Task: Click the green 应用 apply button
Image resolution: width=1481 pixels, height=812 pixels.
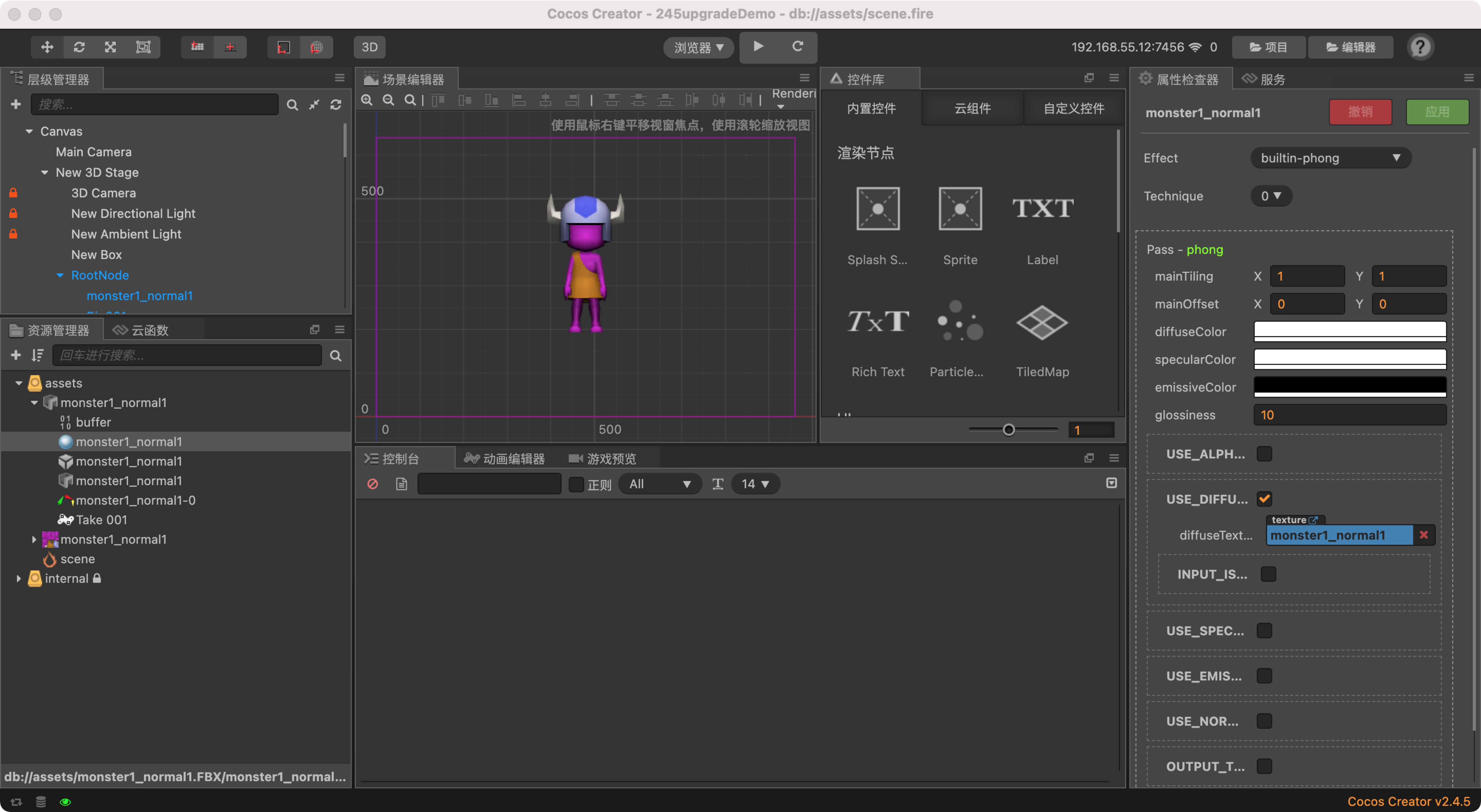Action: pos(1437,112)
